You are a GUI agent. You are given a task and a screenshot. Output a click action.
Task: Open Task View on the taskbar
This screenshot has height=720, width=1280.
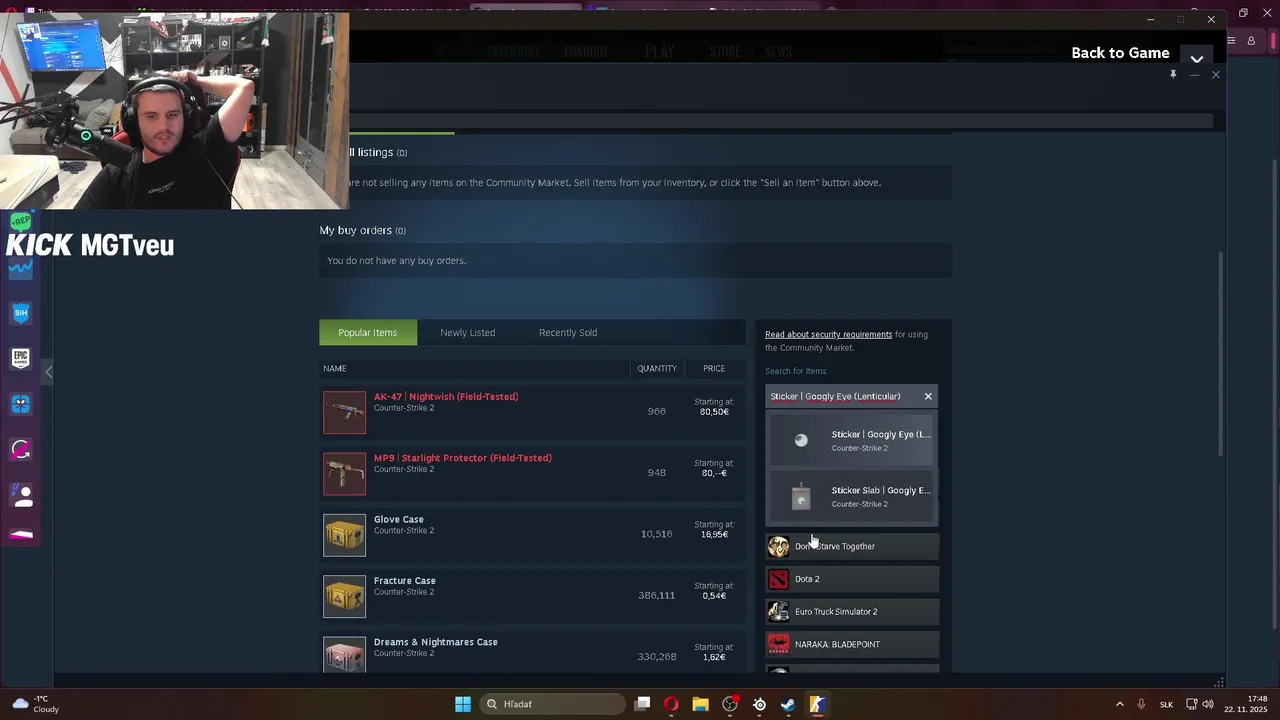tap(643, 704)
